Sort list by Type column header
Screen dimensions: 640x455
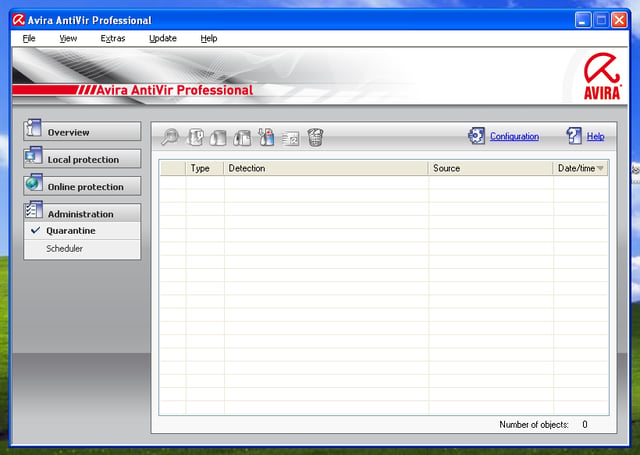point(205,168)
